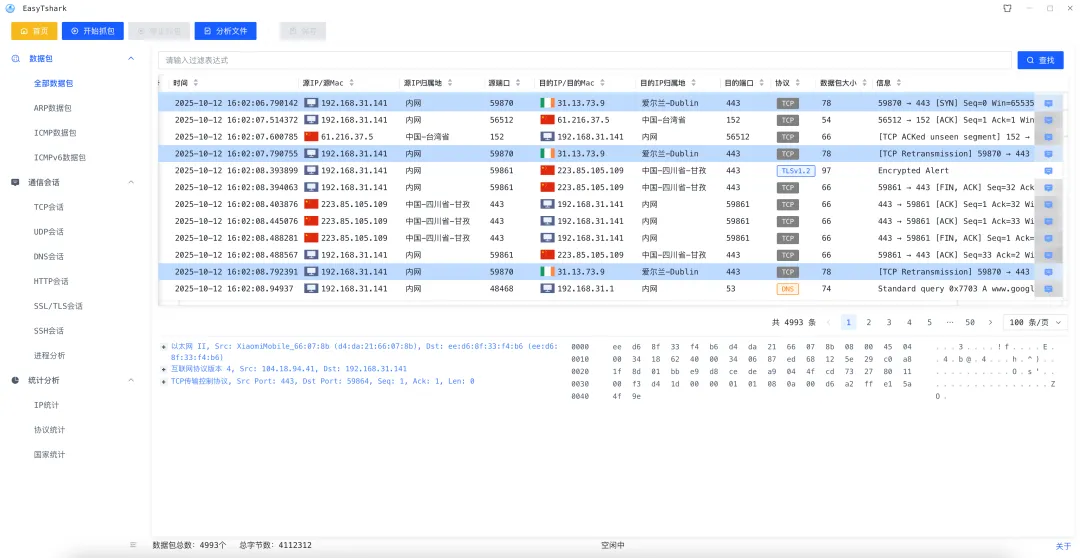Viewport: 1080px width, 558px height.
Task: Expand the TCP传输控制协议 tree node
Action: pyautogui.click(x=164, y=382)
